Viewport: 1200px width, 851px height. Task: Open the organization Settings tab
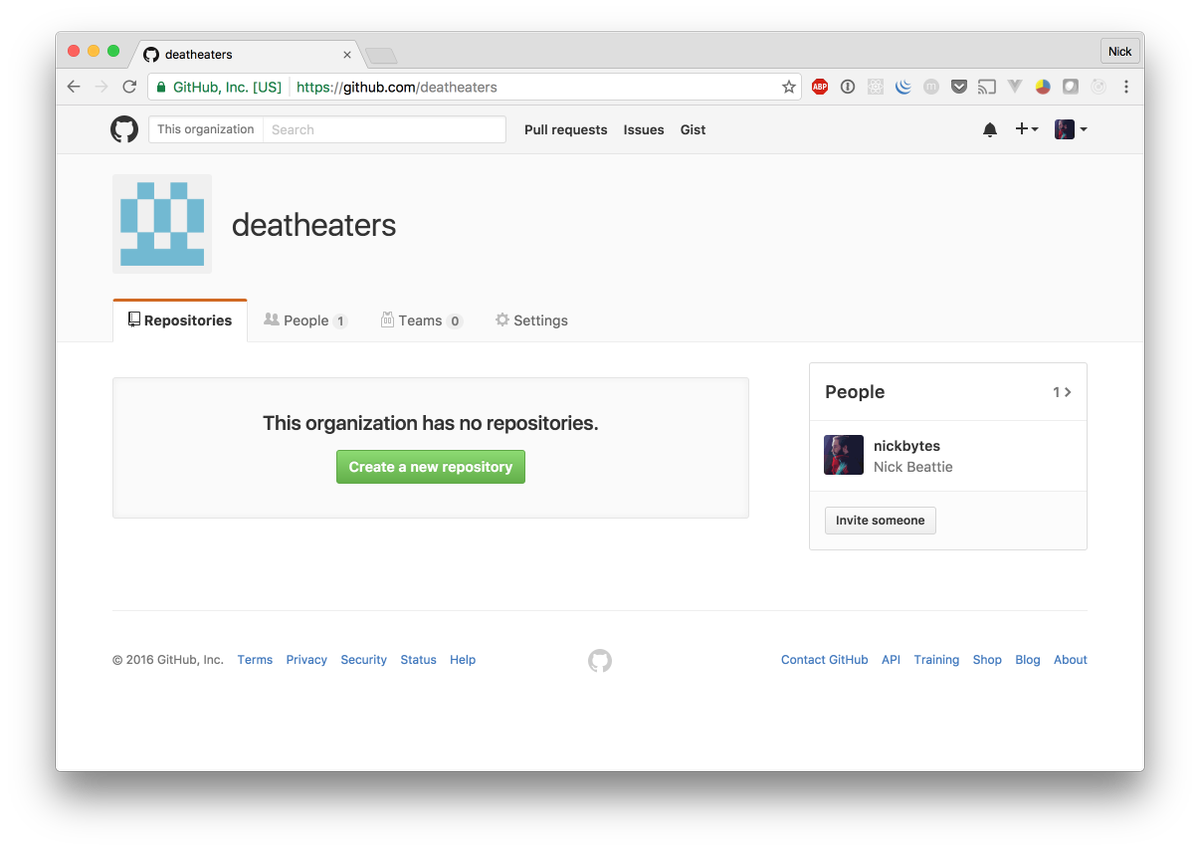pos(531,320)
